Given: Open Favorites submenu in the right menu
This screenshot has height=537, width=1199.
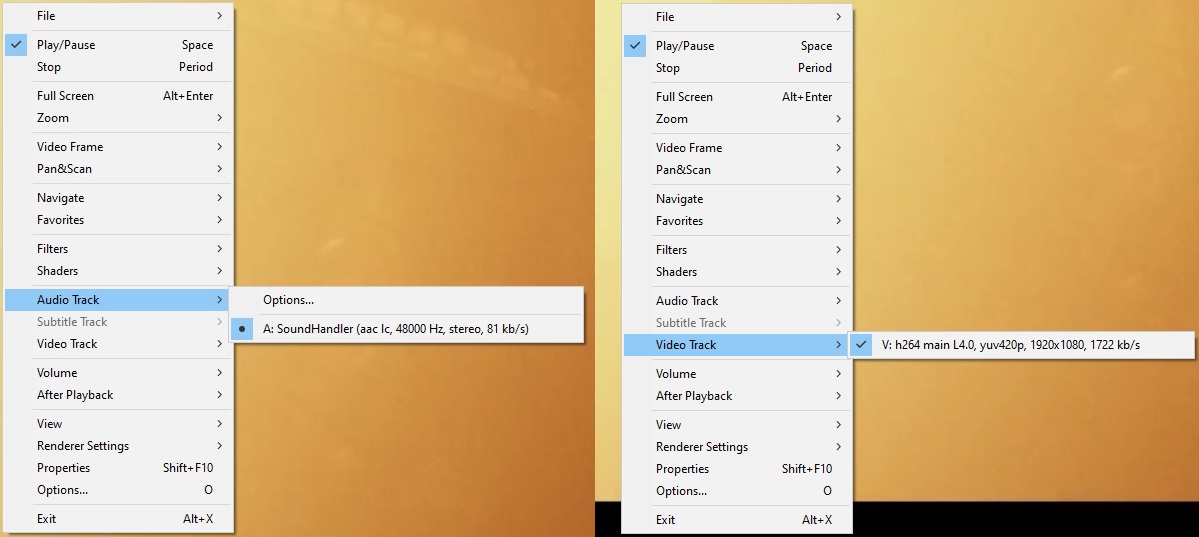Looking at the screenshot, I should coord(679,221).
